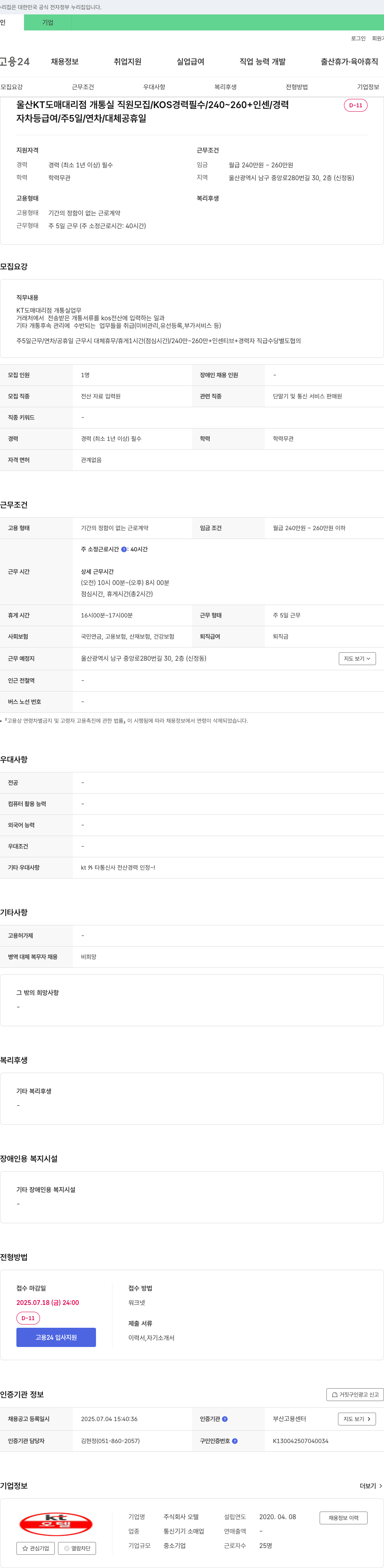Click the 휴게 시간 value 16시00분~17시00분
The image size is (384, 1568).
point(106,615)
